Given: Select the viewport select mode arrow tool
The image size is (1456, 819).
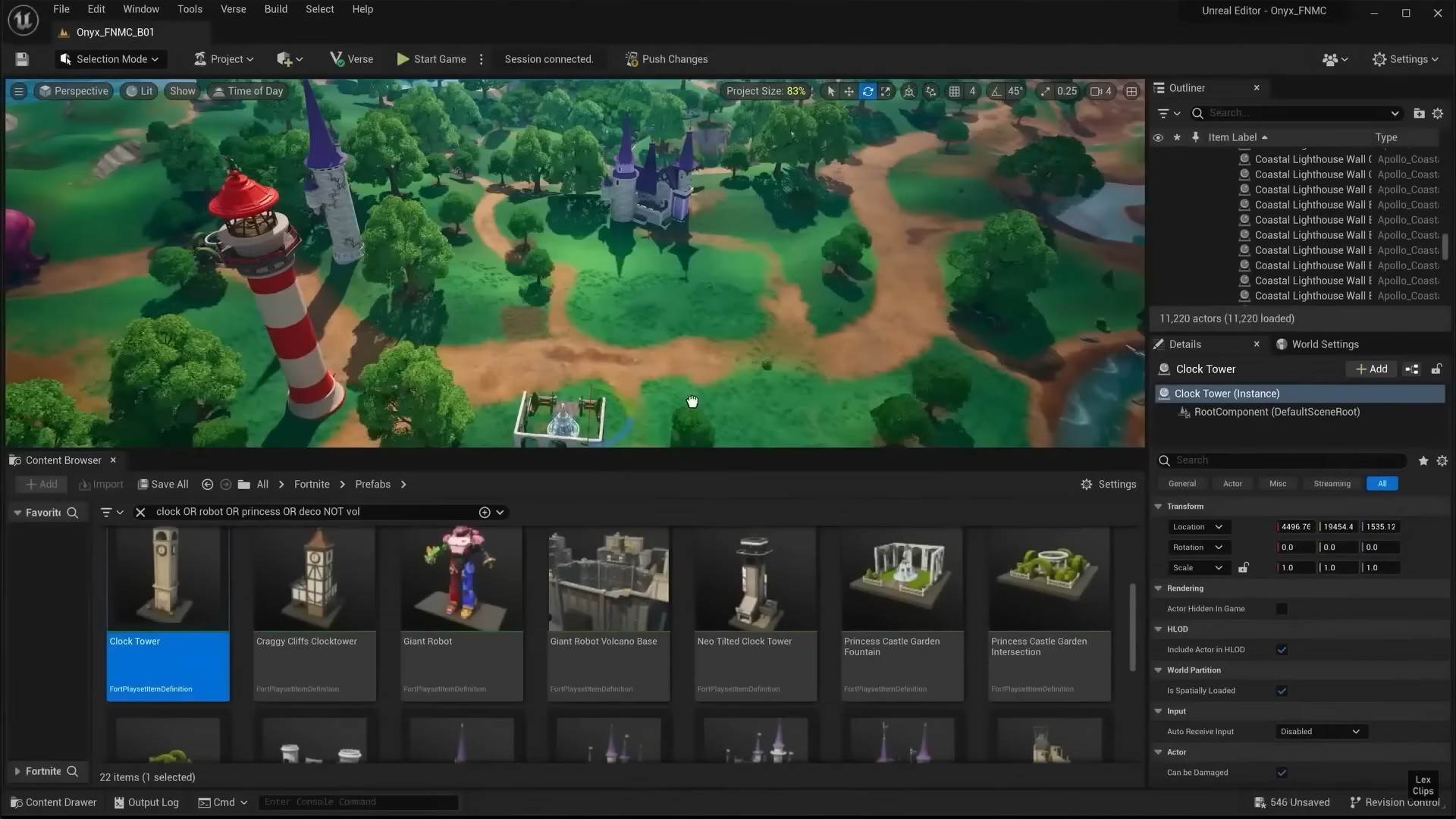Looking at the screenshot, I should coord(831,91).
